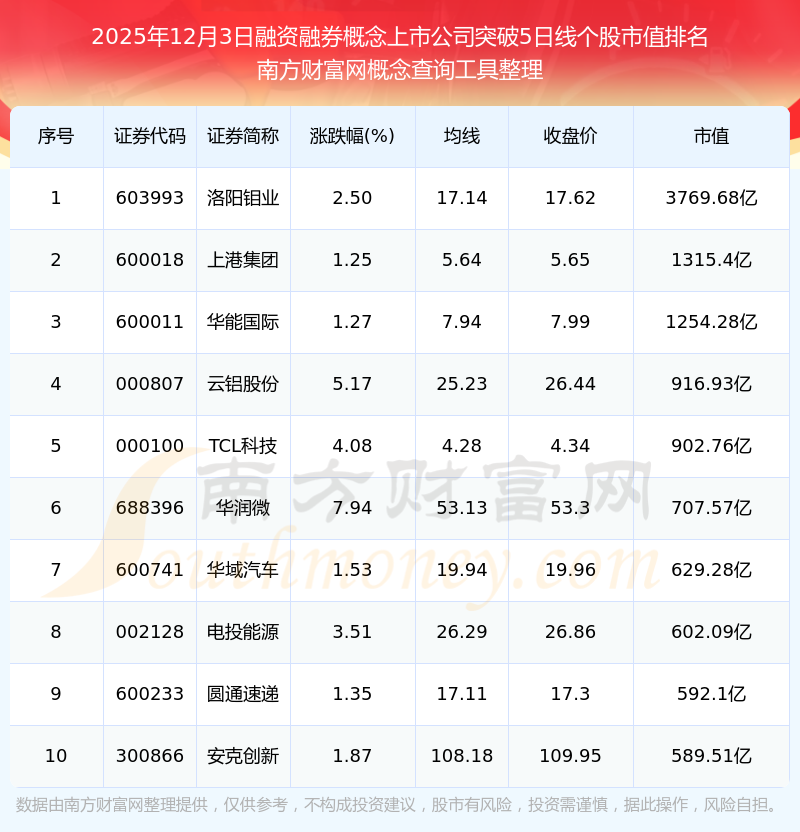The image size is (800, 832).
Task: Click market value 1254.28亿
Action: click(x=711, y=322)
